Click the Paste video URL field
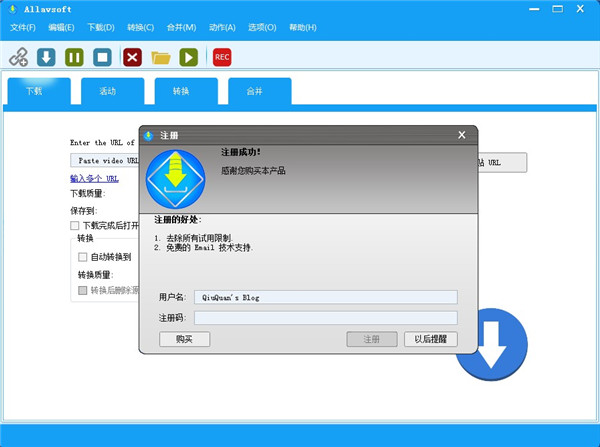The width and height of the screenshot is (600, 447). tap(105, 160)
